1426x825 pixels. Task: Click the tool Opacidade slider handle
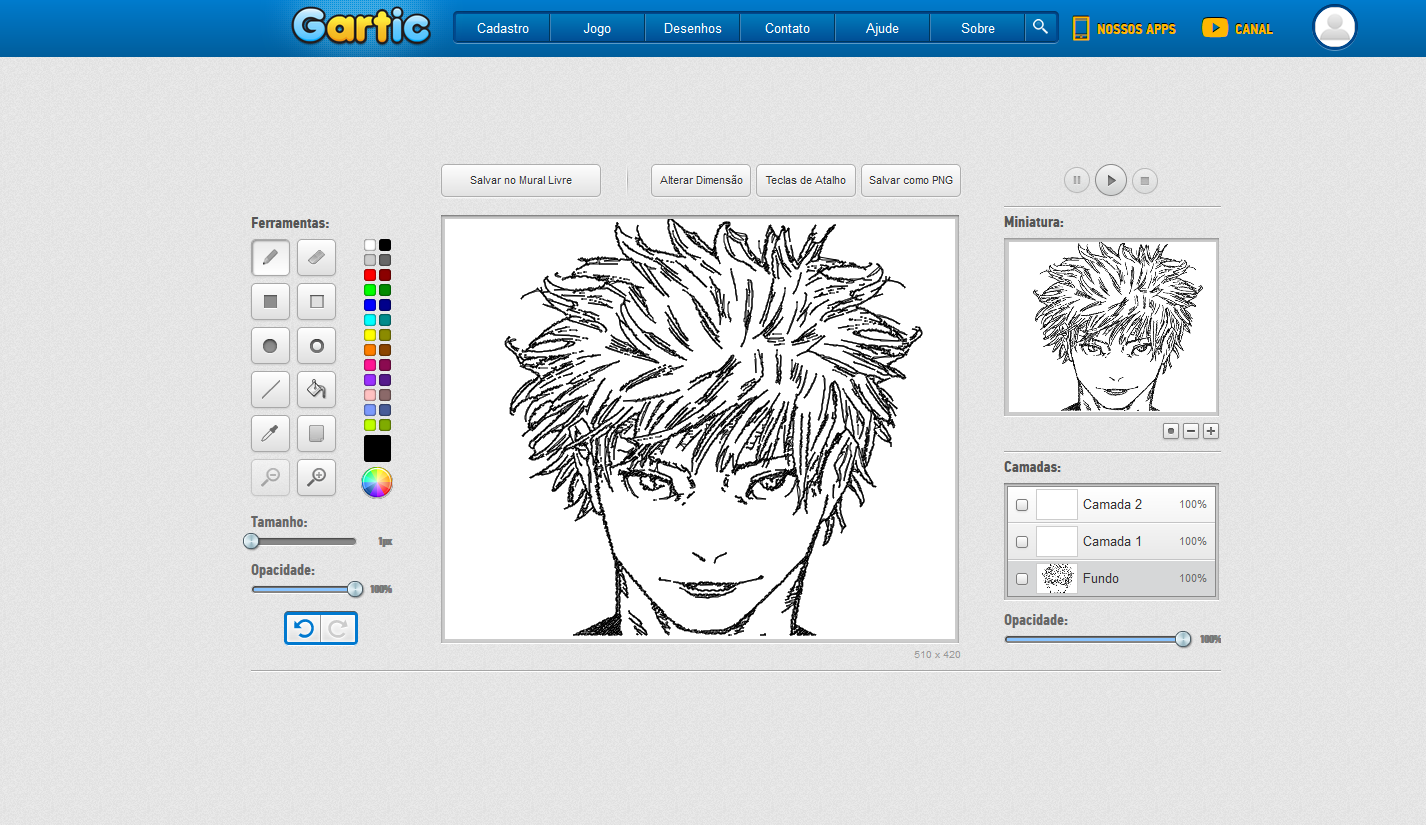coord(355,589)
